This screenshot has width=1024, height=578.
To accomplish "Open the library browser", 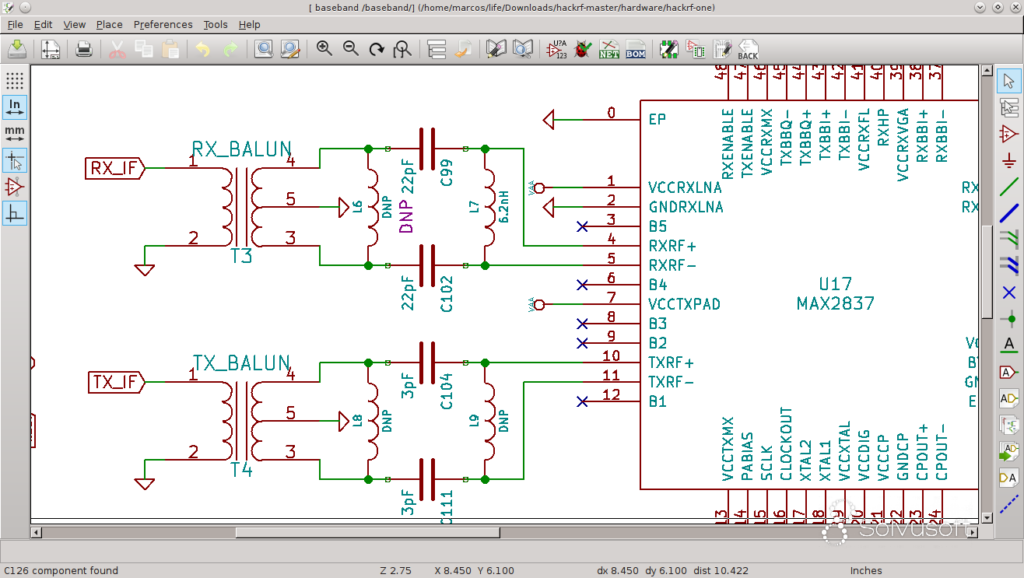I will (x=520, y=48).
